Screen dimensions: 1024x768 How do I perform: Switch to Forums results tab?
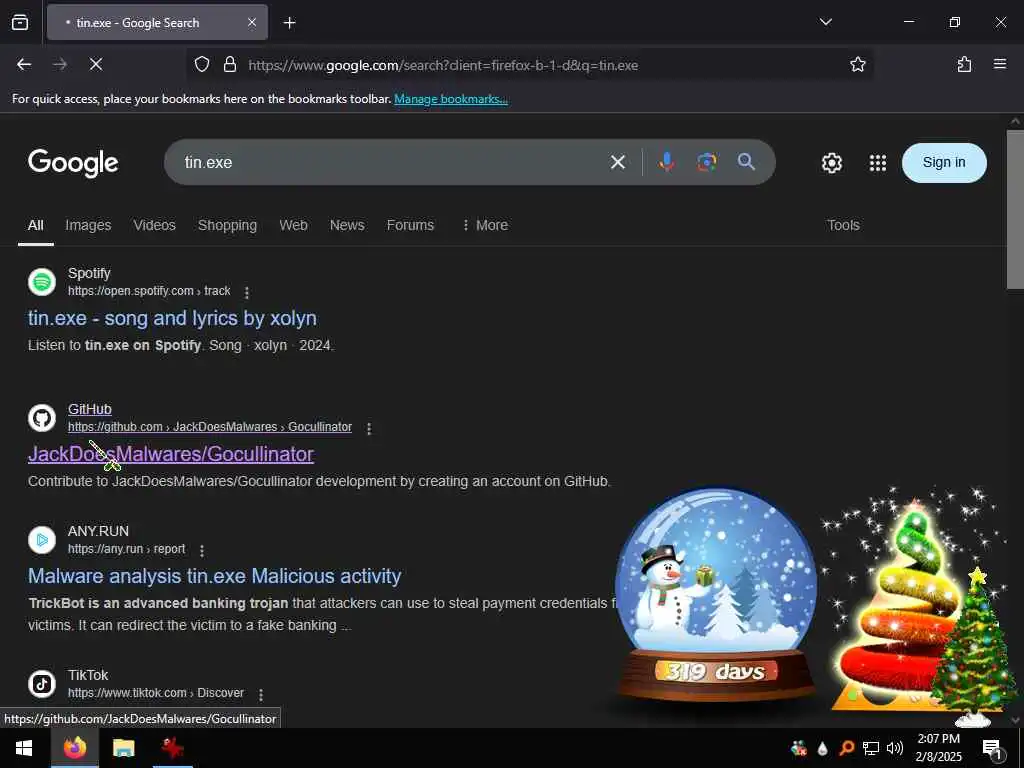click(410, 225)
